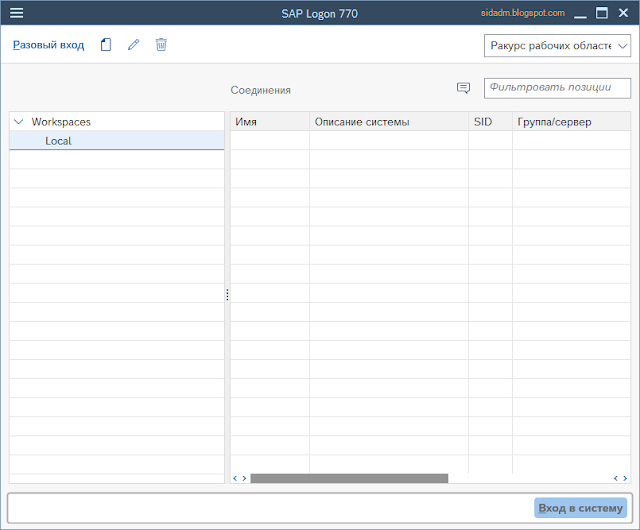This screenshot has height=530, width=640.
Task: Close the SAP Logon 770 window
Action: 623,13
